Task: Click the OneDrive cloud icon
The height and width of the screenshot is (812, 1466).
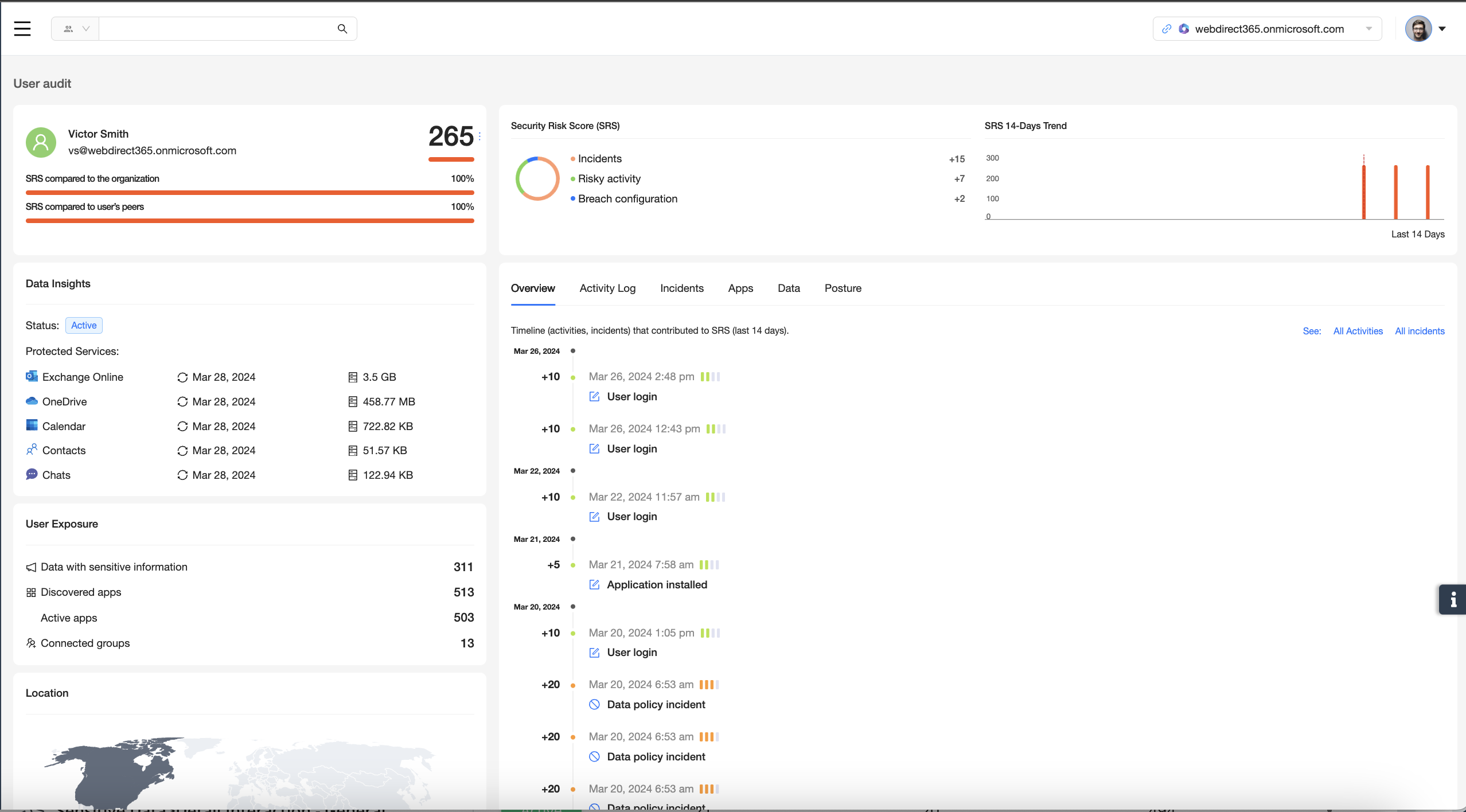Action: pos(32,401)
